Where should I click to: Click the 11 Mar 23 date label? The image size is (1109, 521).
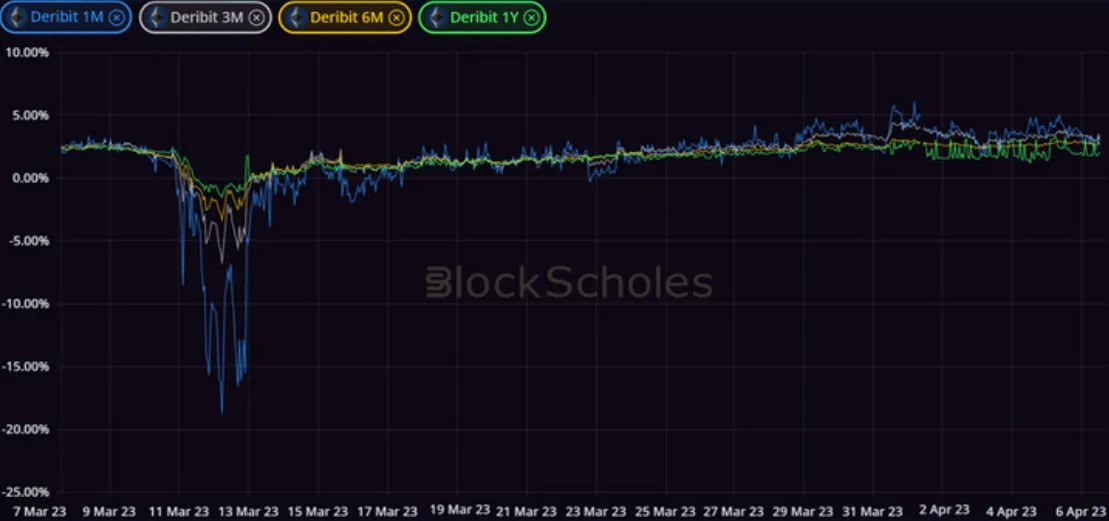[x=179, y=511]
